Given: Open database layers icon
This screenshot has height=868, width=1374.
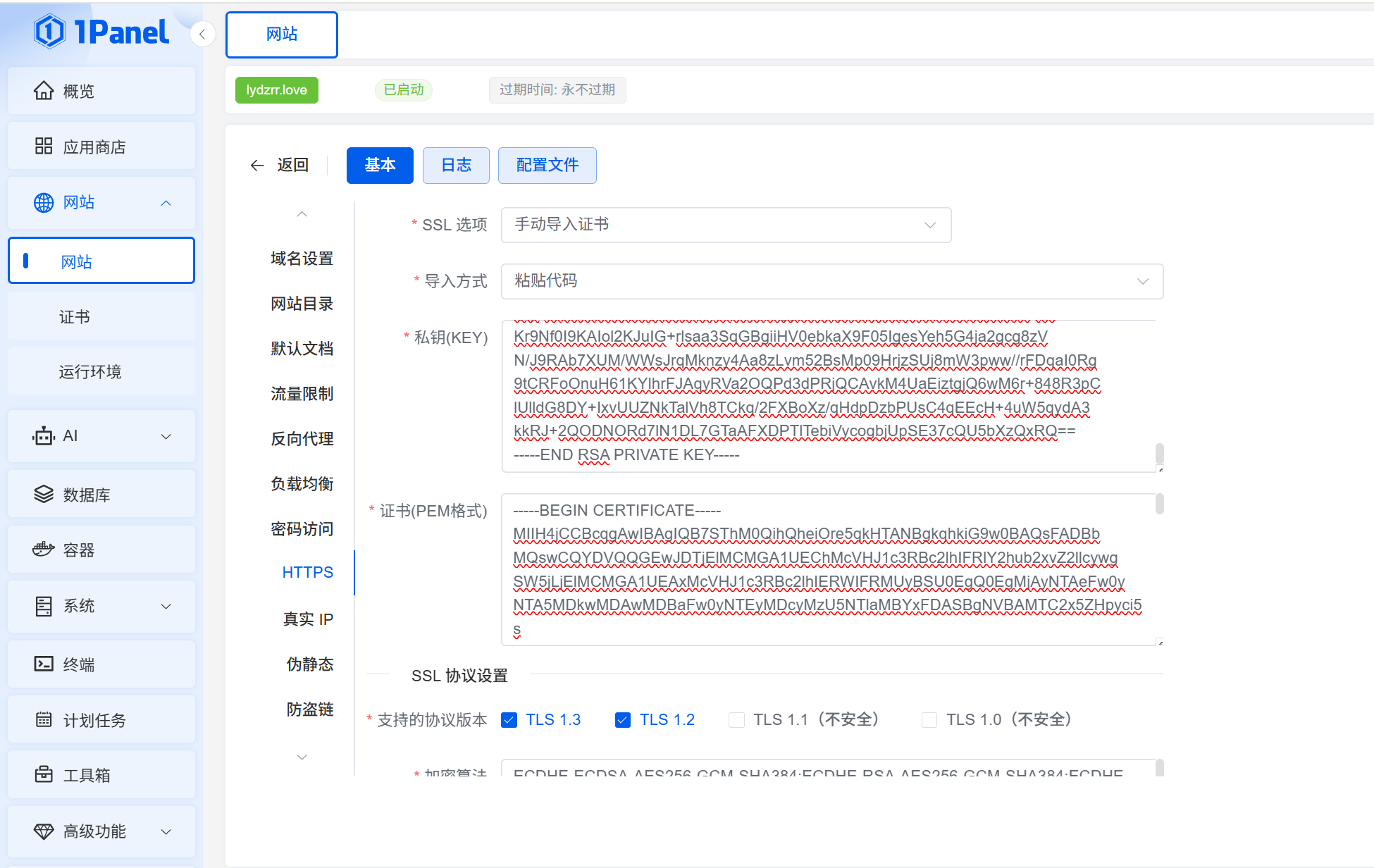Looking at the screenshot, I should coord(44,495).
